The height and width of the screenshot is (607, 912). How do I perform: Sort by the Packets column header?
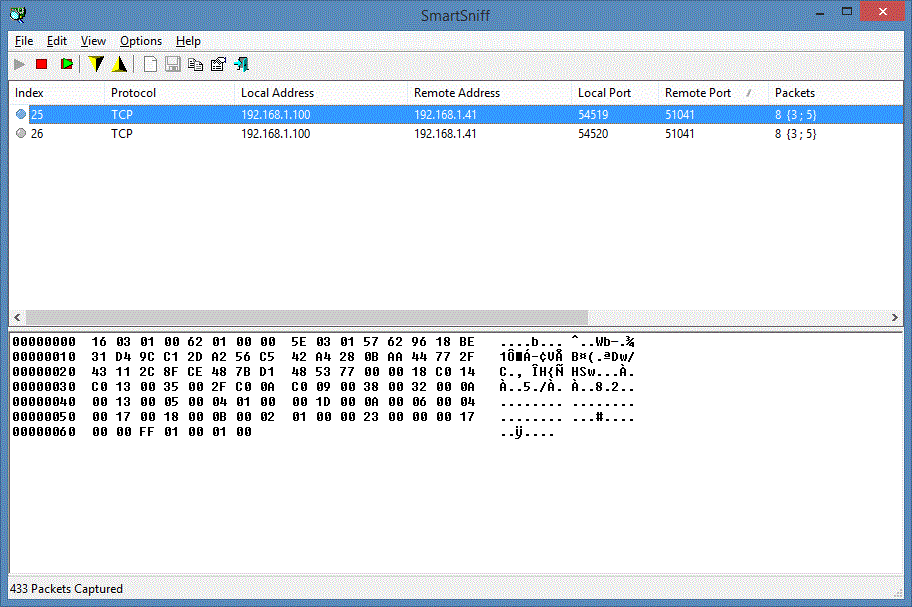(x=835, y=93)
